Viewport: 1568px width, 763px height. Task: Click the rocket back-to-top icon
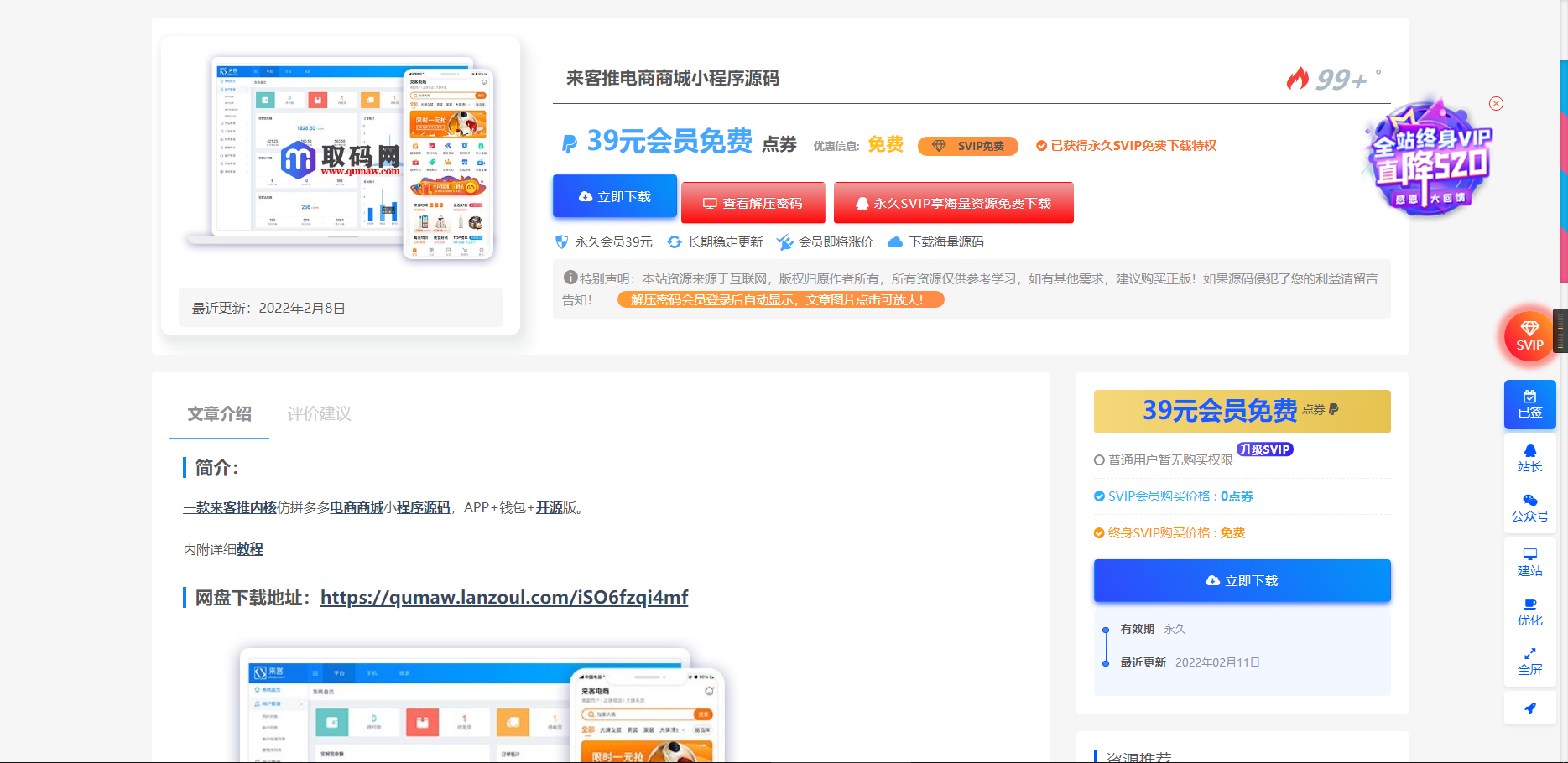pos(1529,708)
